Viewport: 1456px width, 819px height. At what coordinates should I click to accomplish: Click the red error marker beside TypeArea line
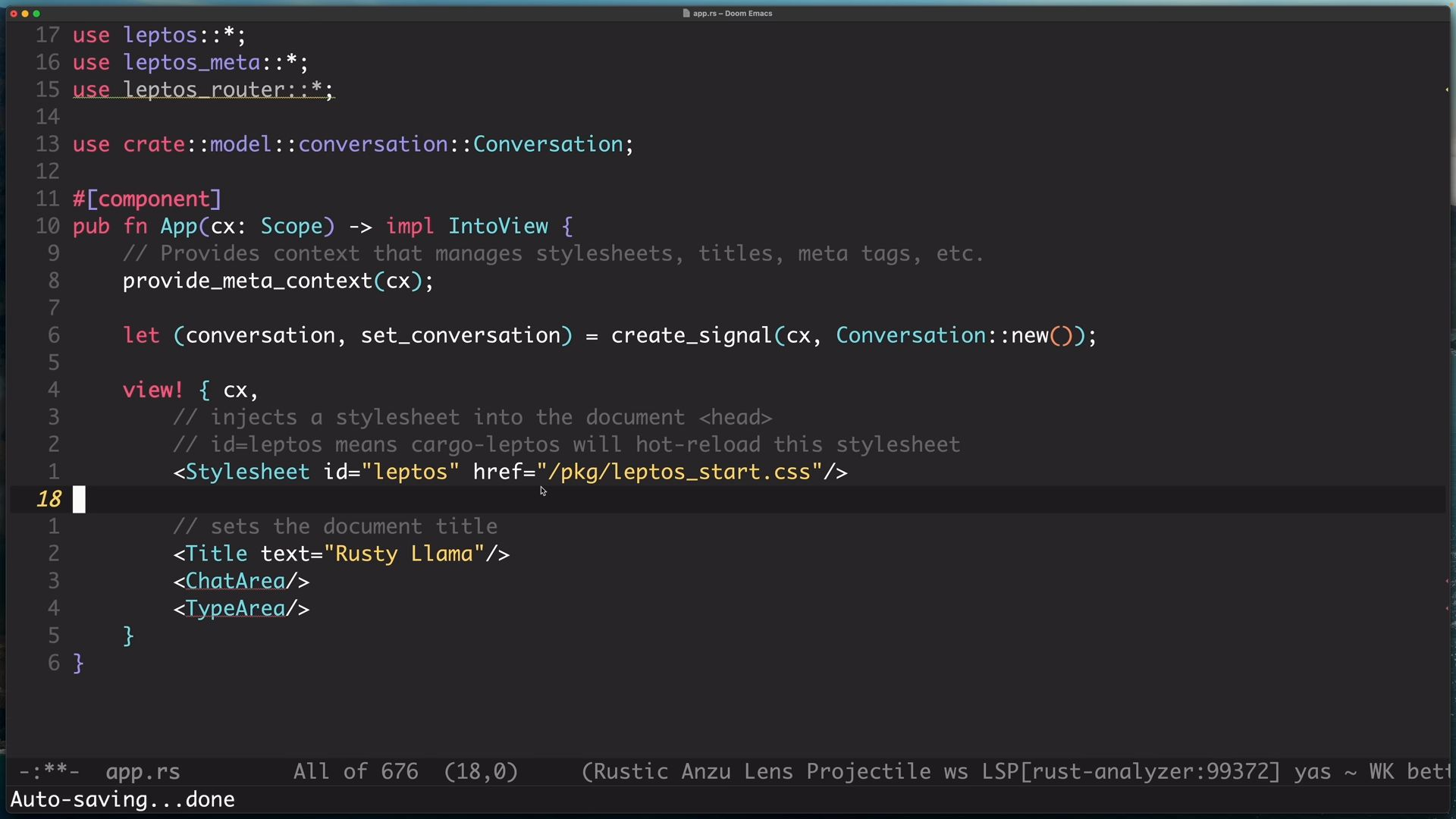pyautogui.click(x=1447, y=609)
